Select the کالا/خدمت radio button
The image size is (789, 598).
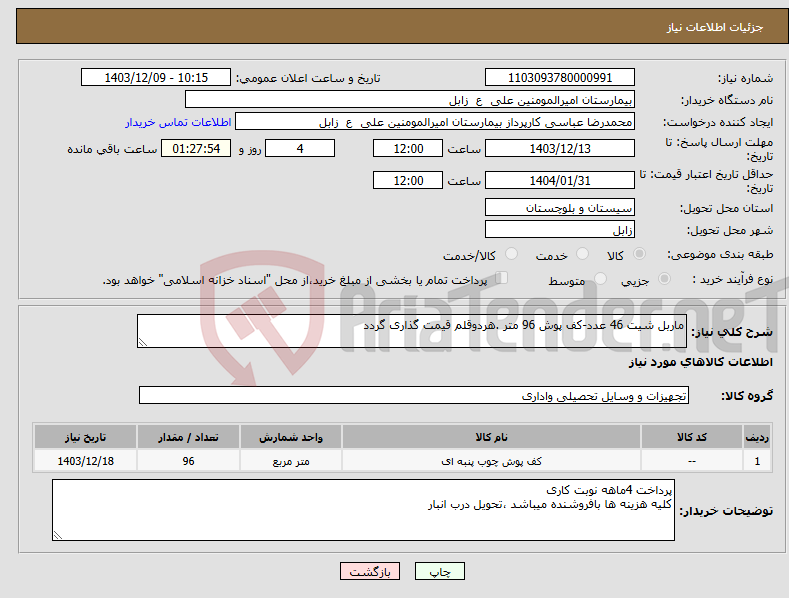click(x=511, y=254)
